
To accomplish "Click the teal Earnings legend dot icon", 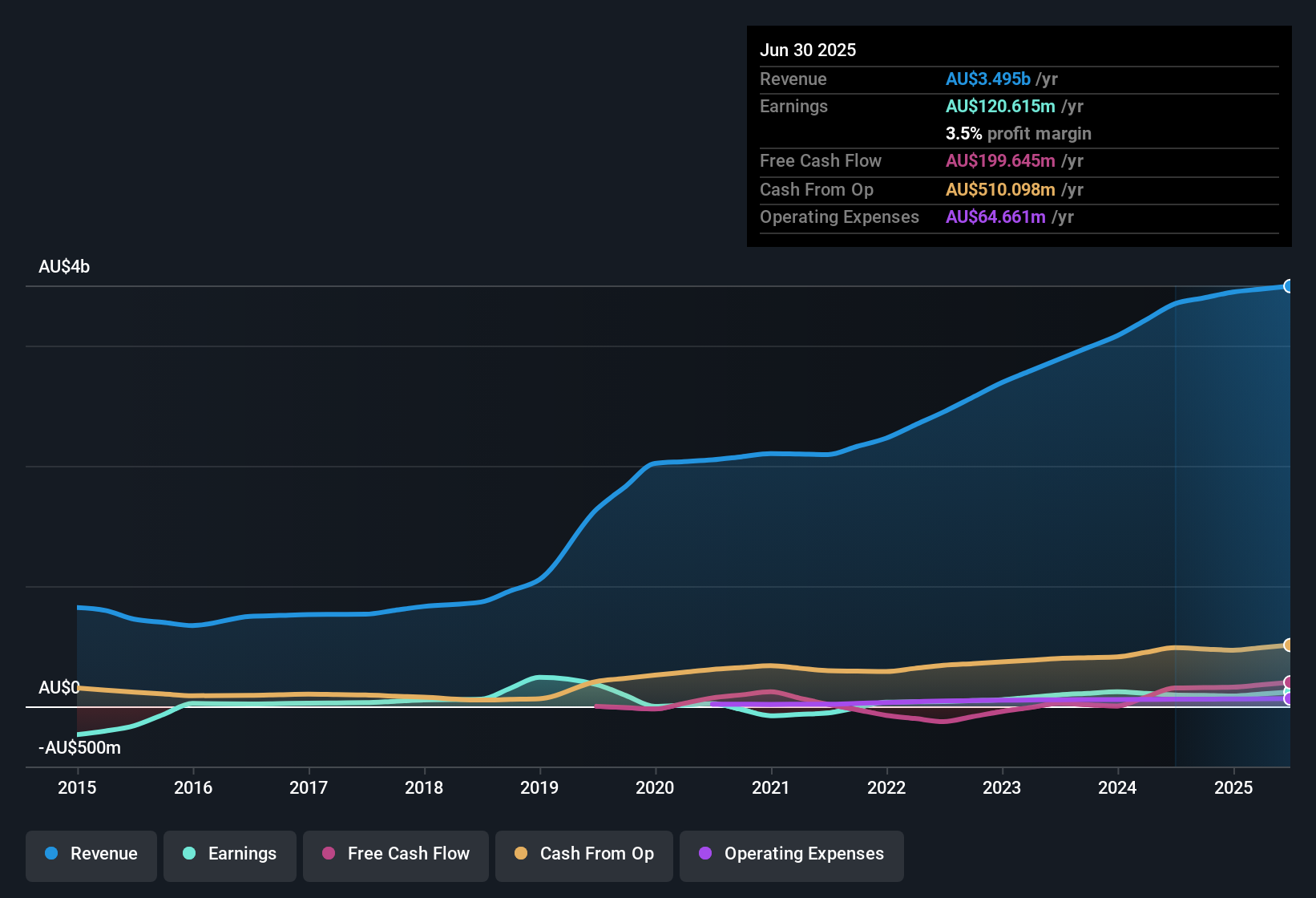I will (189, 854).
